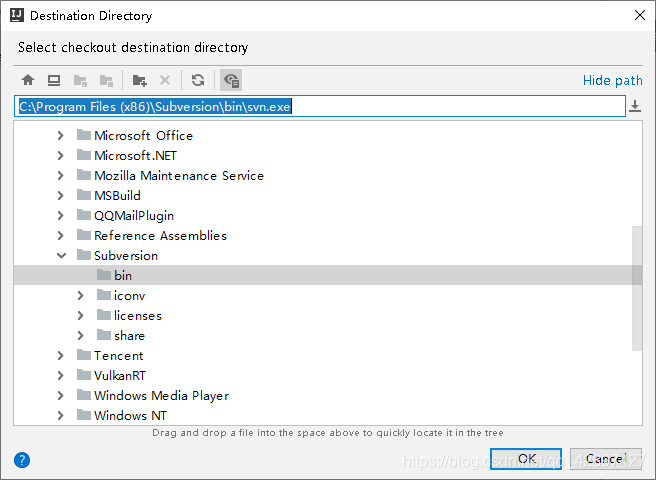
Task: Toggle Show Hidden Files and Directories icon
Action: coord(231,80)
